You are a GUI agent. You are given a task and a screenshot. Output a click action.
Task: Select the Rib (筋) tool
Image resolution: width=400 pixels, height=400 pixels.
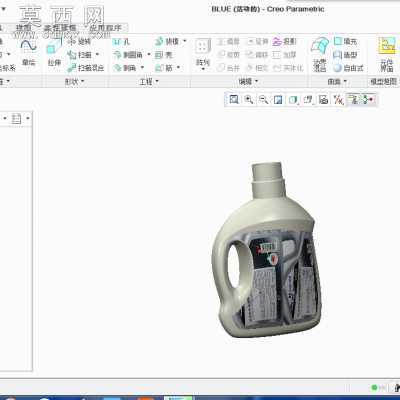(x=164, y=68)
